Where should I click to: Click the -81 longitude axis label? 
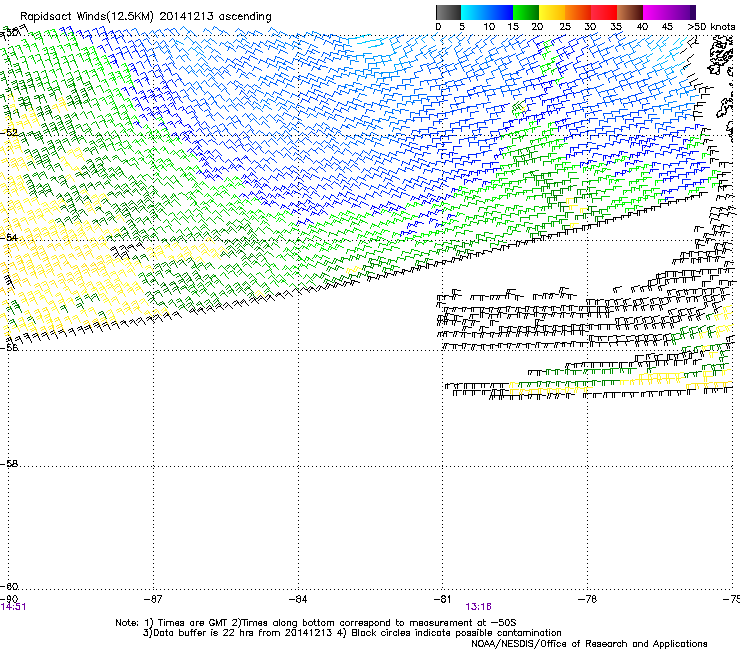point(442,599)
